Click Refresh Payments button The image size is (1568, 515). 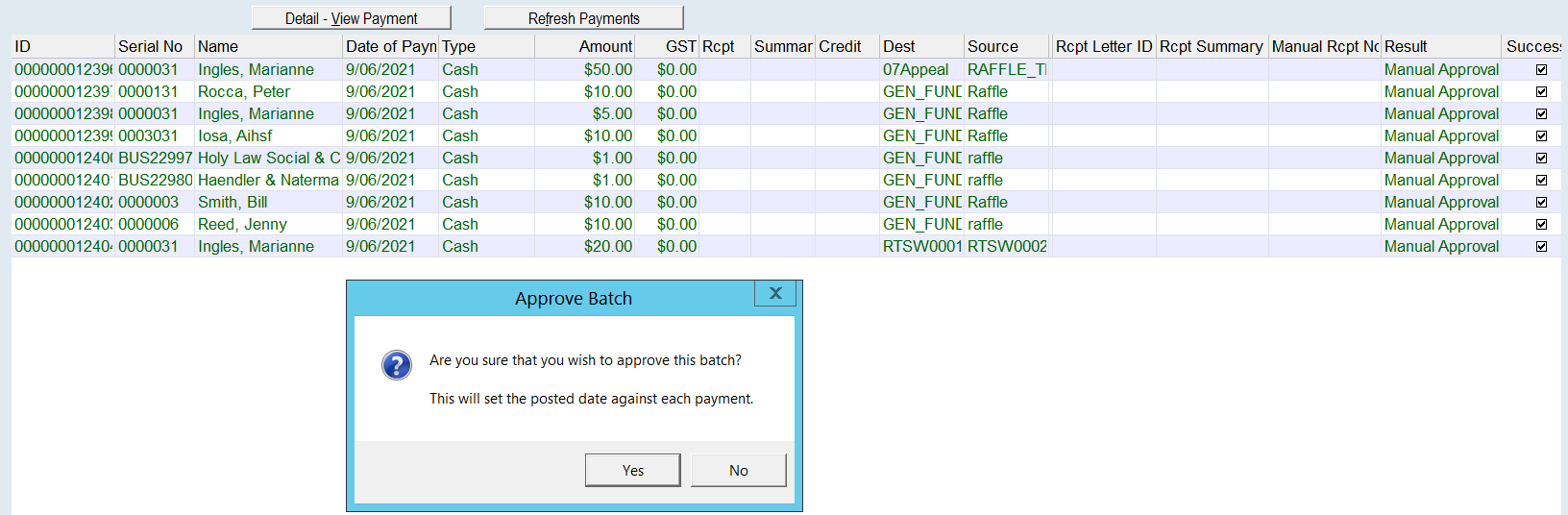pyautogui.click(x=583, y=18)
